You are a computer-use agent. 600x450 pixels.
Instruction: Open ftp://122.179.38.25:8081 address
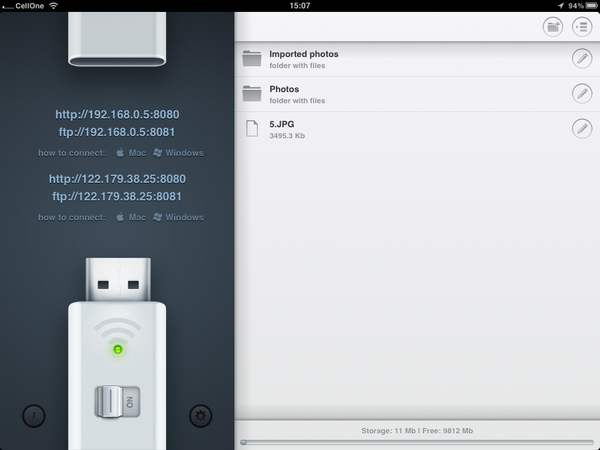pyautogui.click(x=117, y=196)
